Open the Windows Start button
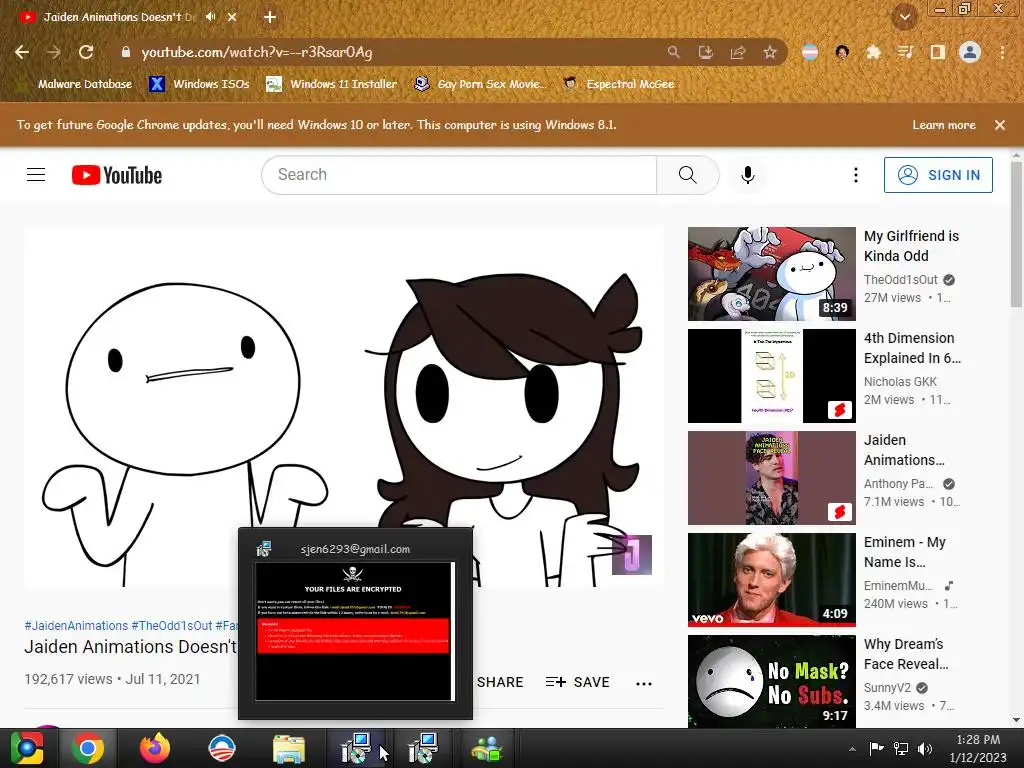1024x768 pixels. pos(26,748)
